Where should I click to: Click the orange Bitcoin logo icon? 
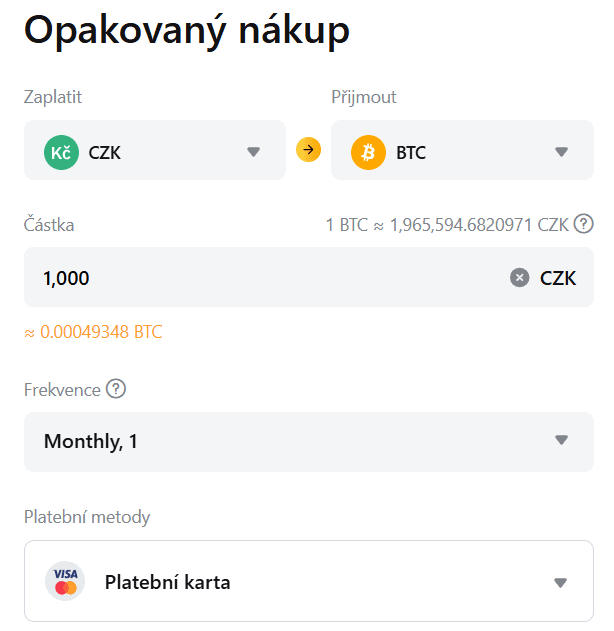tap(368, 152)
